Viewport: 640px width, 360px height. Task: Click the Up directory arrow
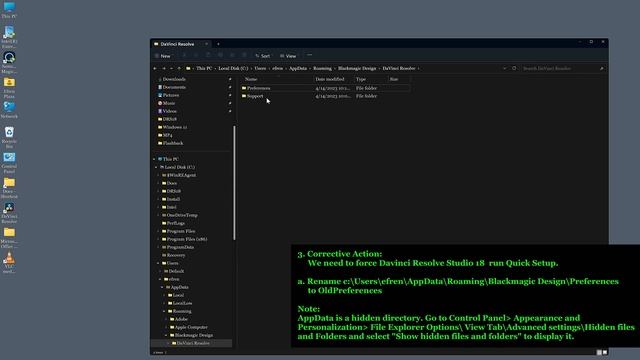click(x=179, y=69)
